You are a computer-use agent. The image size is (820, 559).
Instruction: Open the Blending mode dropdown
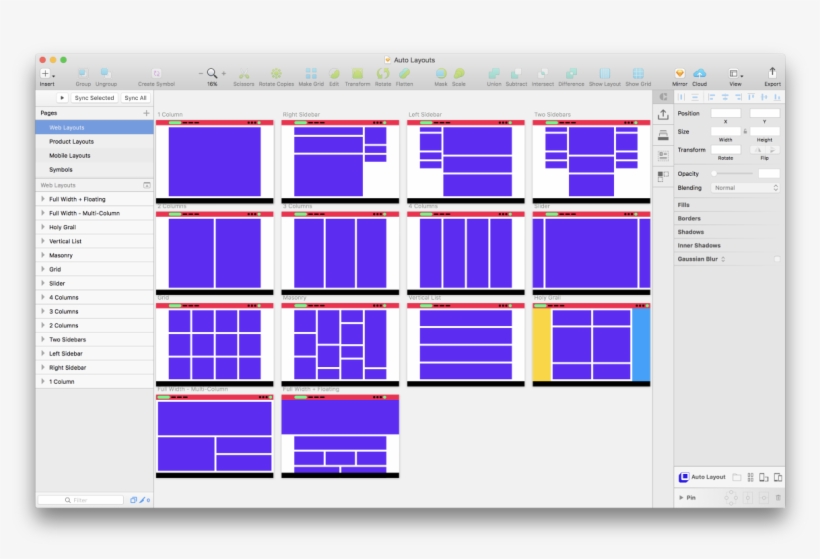click(x=744, y=188)
